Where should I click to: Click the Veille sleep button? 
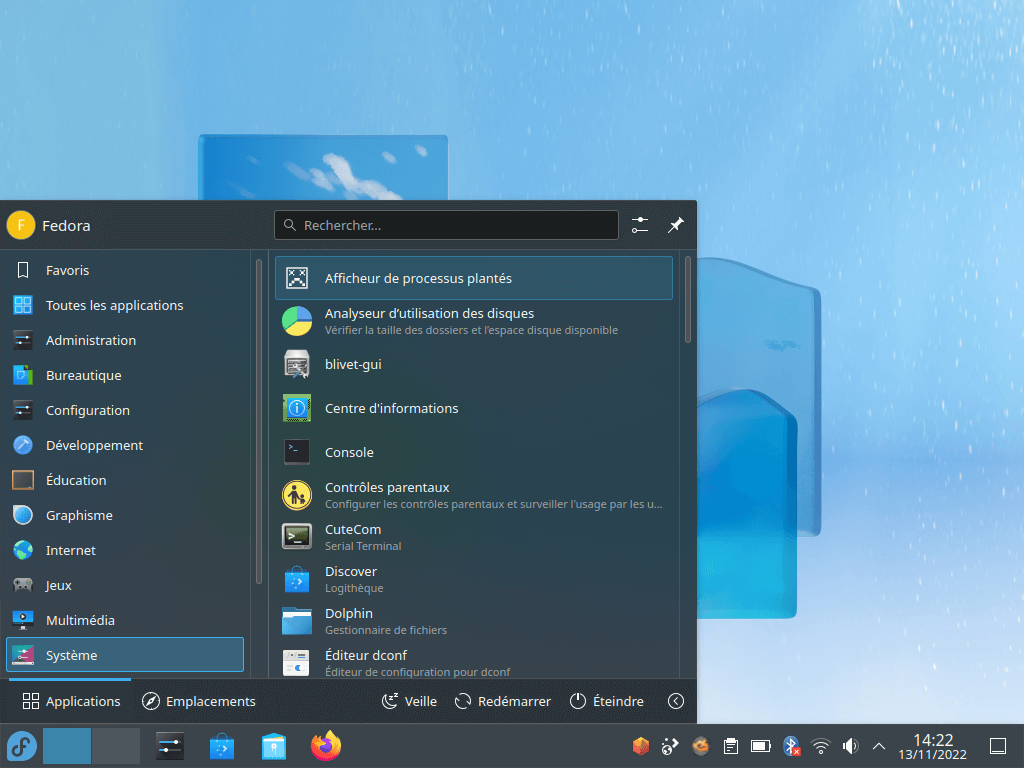coord(409,701)
